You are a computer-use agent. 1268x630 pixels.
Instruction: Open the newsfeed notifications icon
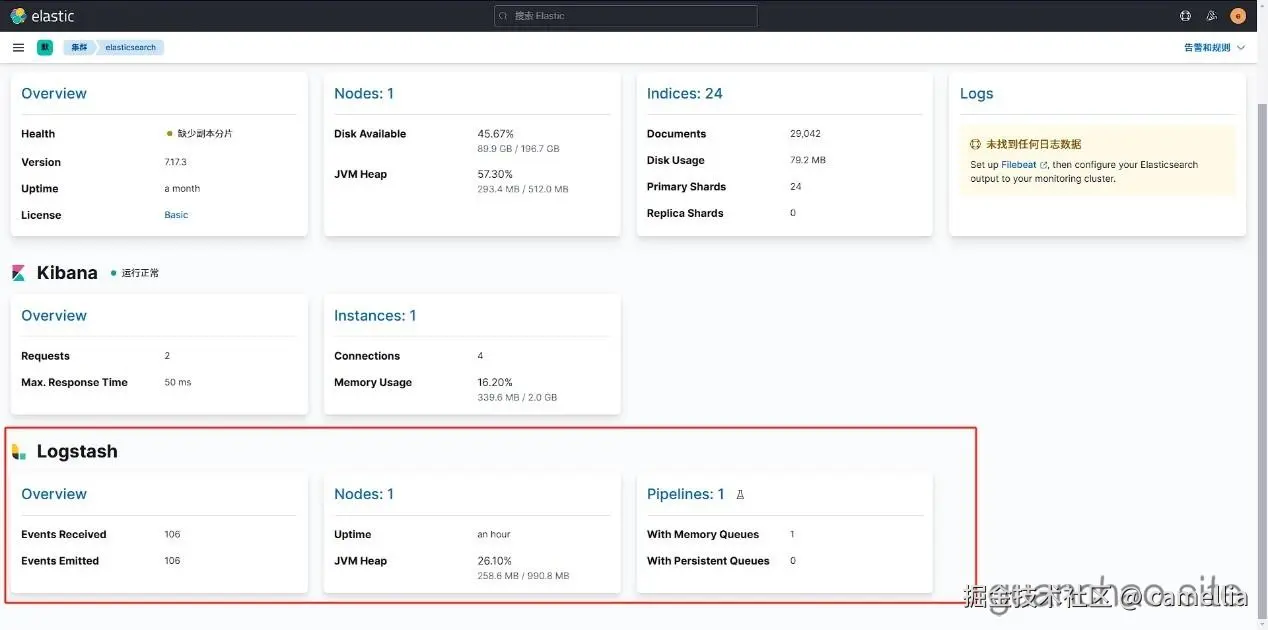tap(1211, 16)
